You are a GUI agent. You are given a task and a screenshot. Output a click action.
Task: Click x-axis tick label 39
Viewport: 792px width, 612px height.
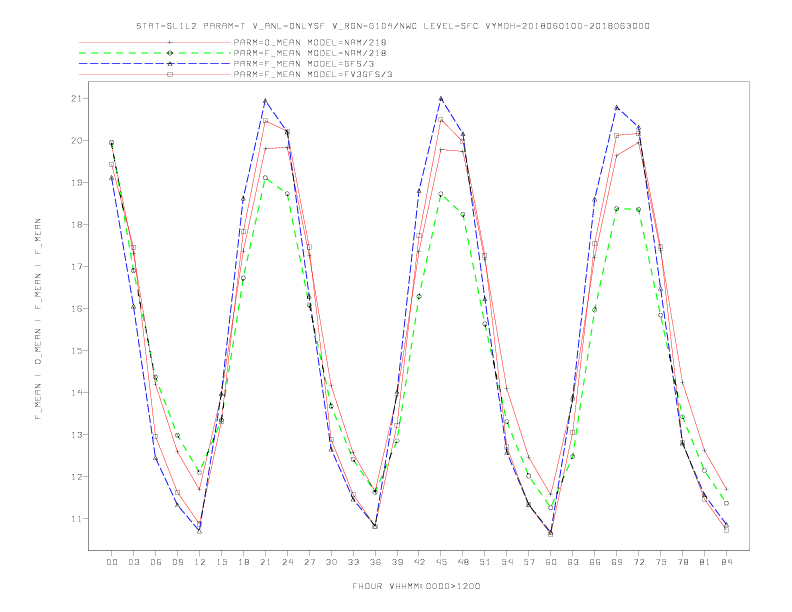click(x=397, y=562)
